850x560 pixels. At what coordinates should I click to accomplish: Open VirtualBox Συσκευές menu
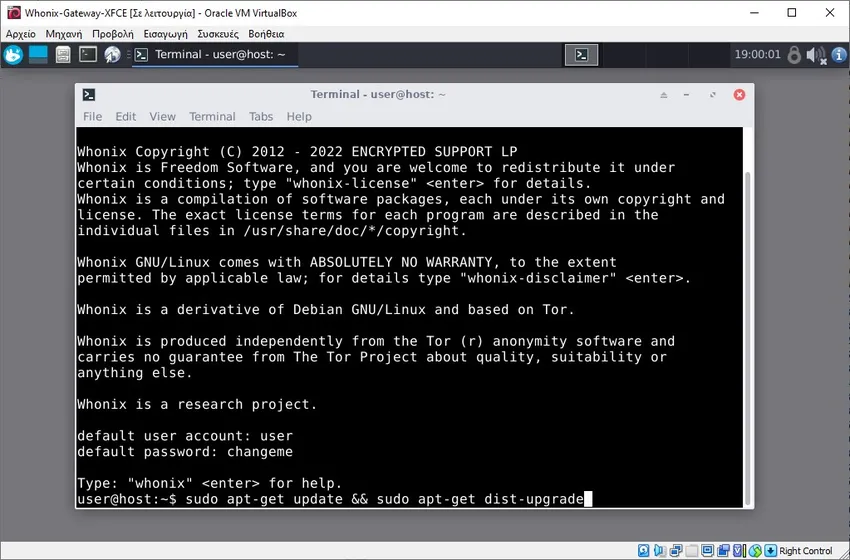pyautogui.click(x=218, y=34)
